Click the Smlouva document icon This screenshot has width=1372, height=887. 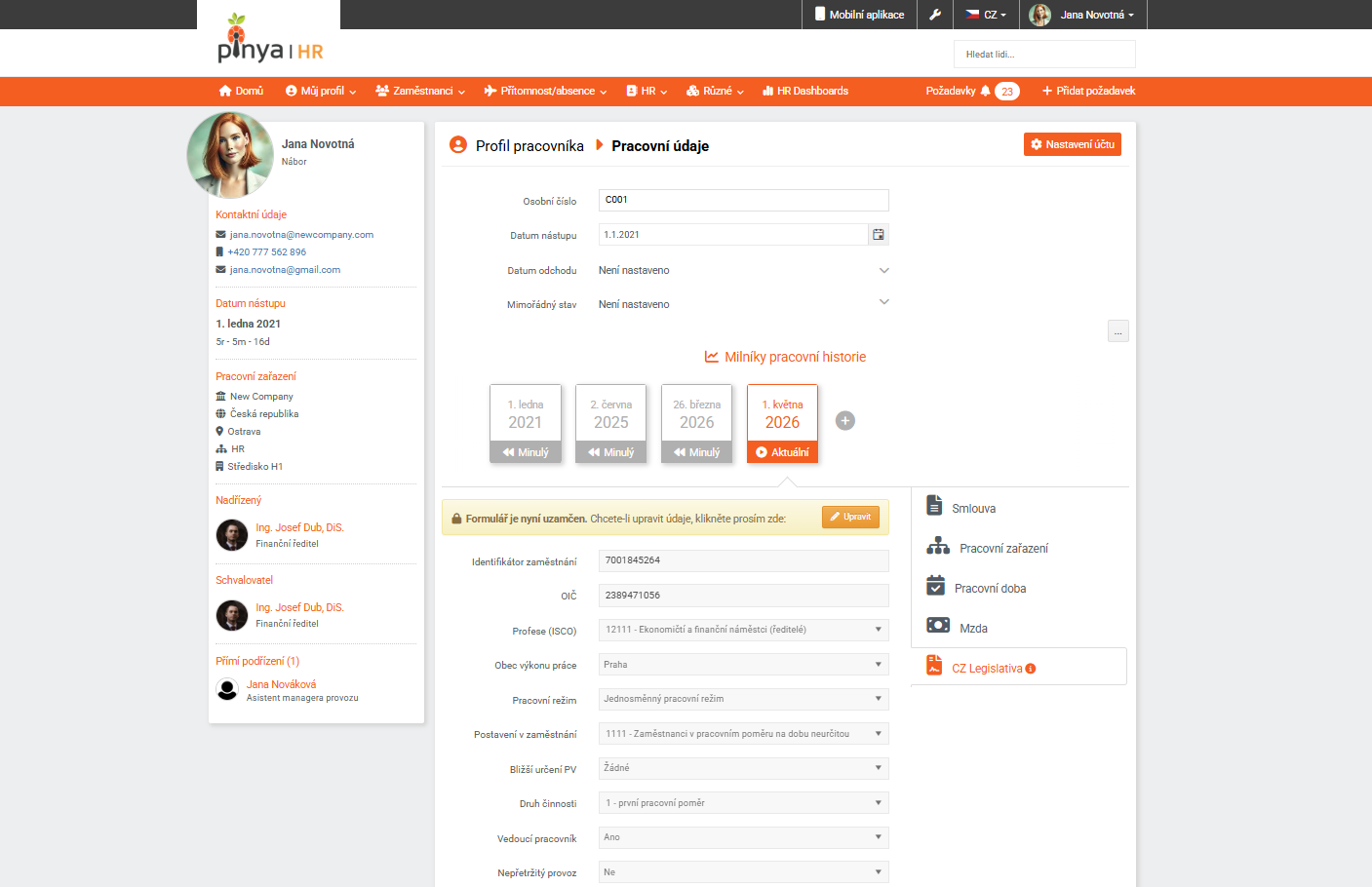point(934,505)
